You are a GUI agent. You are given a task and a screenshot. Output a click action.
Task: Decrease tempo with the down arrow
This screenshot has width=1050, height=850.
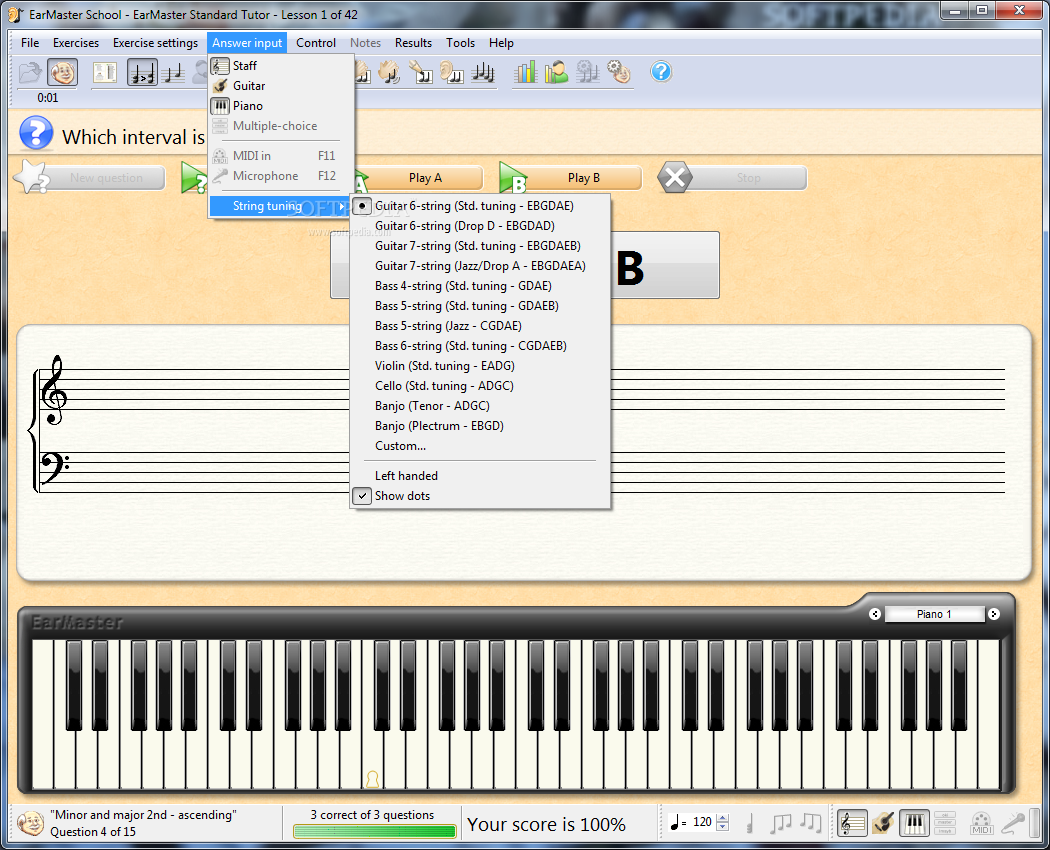tap(723, 827)
